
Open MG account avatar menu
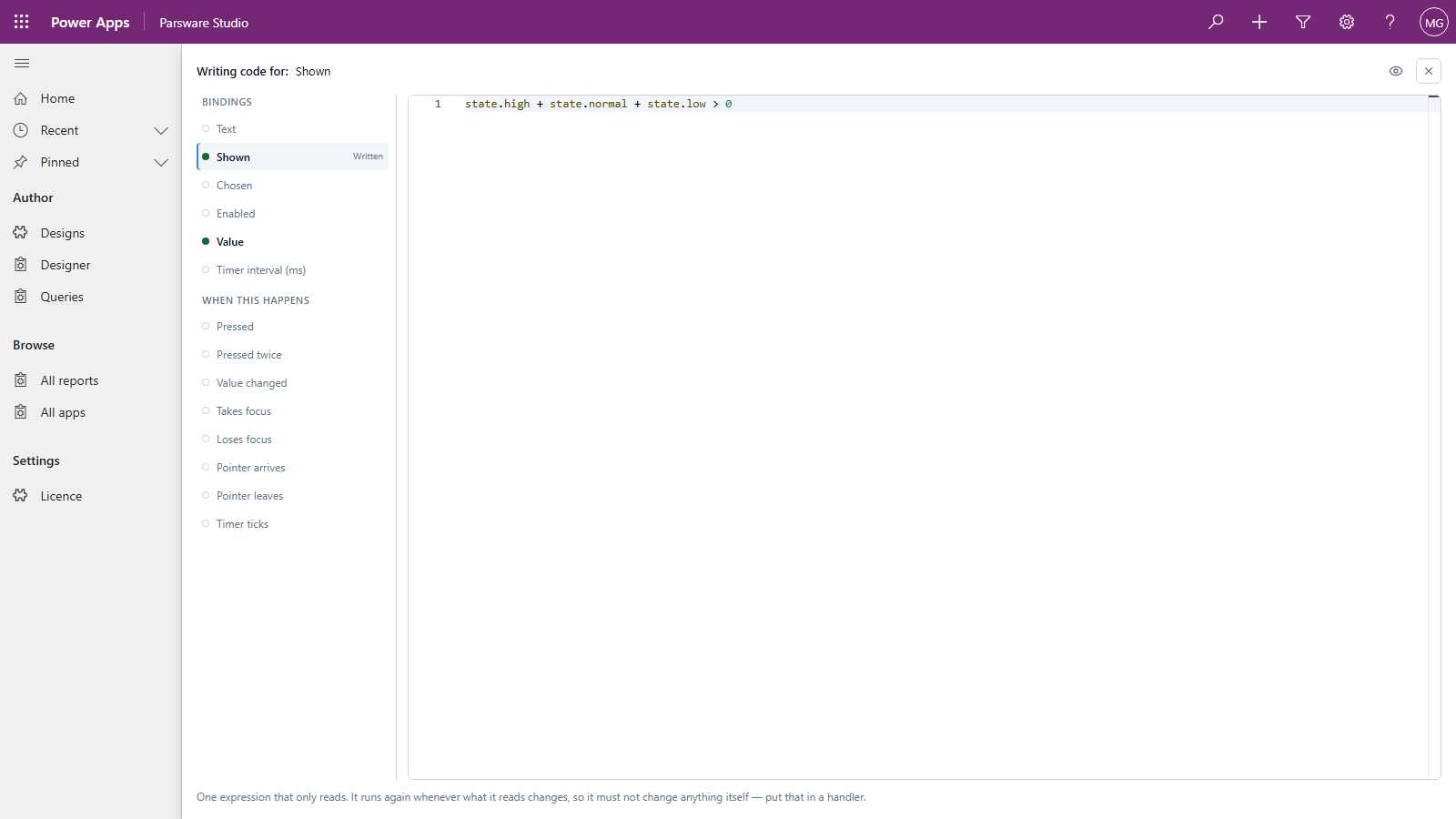[1434, 22]
